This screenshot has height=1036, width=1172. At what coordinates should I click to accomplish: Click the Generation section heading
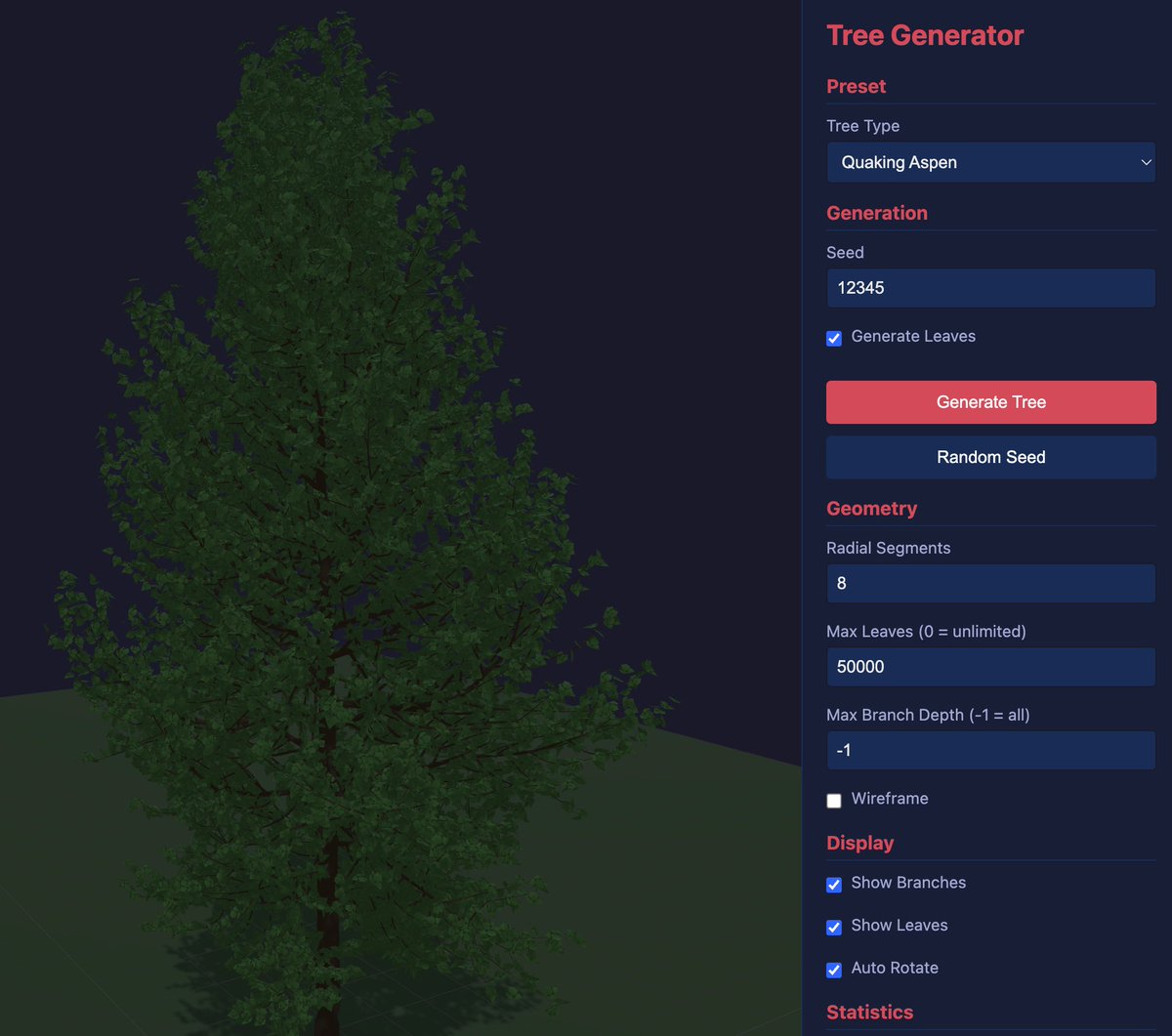click(877, 213)
